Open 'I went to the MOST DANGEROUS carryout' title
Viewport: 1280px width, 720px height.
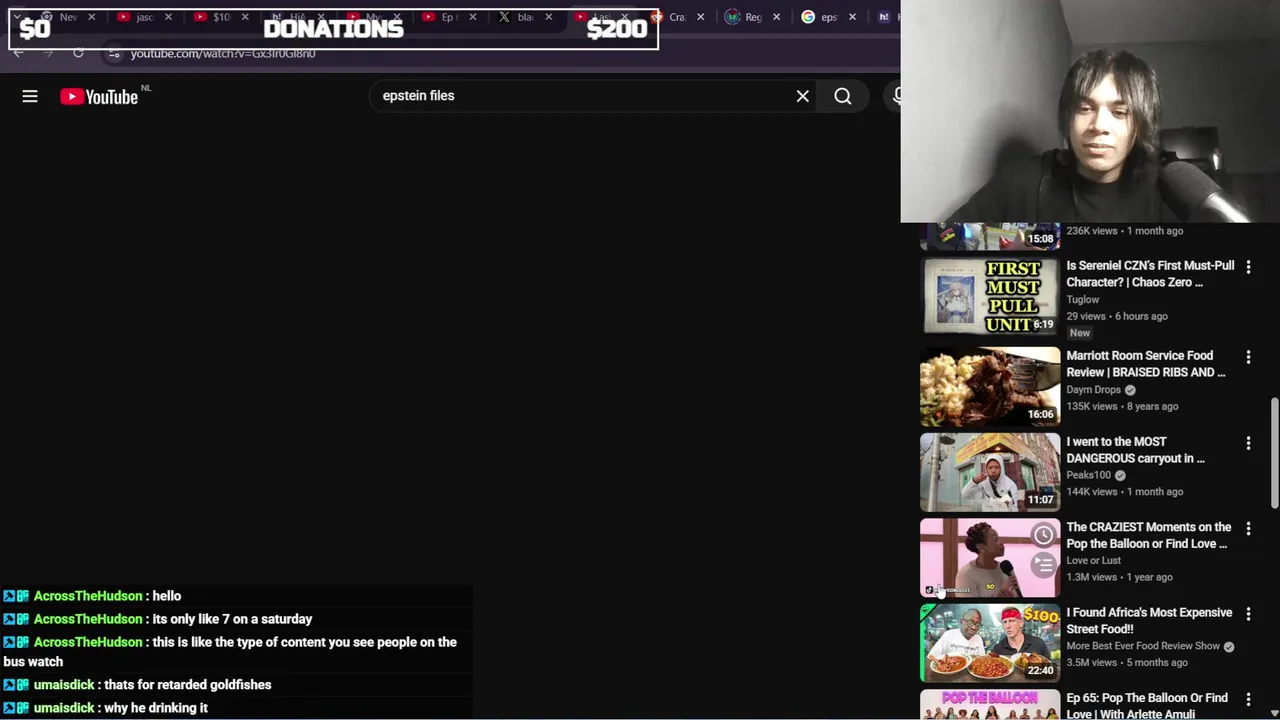[x=1136, y=450]
